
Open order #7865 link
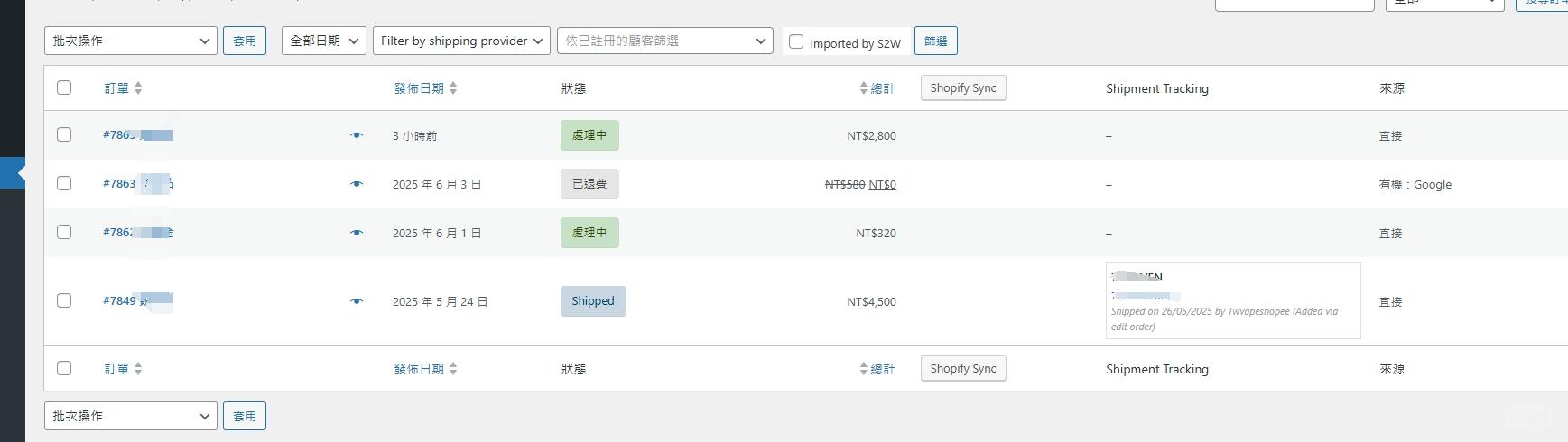(x=138, y=135)
